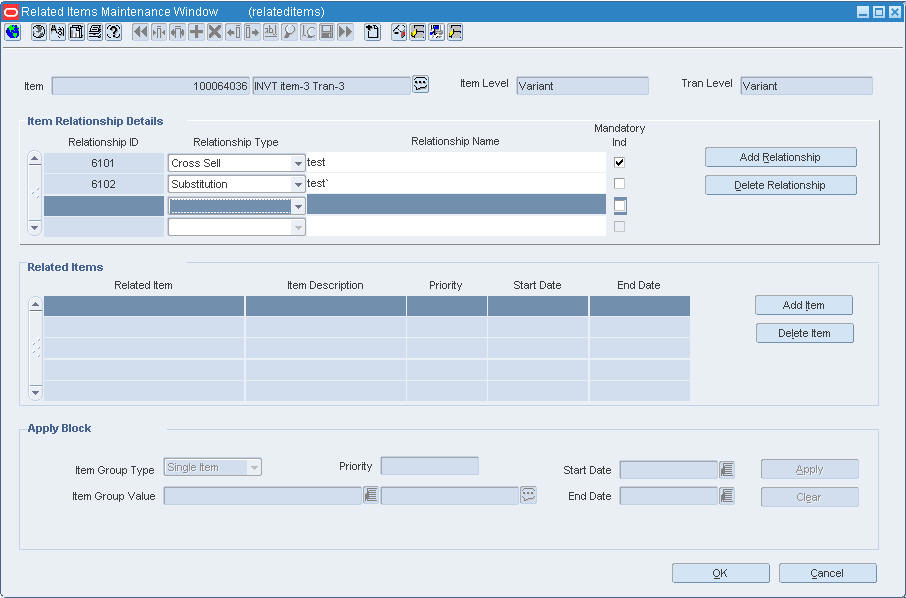Click the Clear button
Image resolution: width=906 pixels, height=598 pixels.
tap(810, 497)
